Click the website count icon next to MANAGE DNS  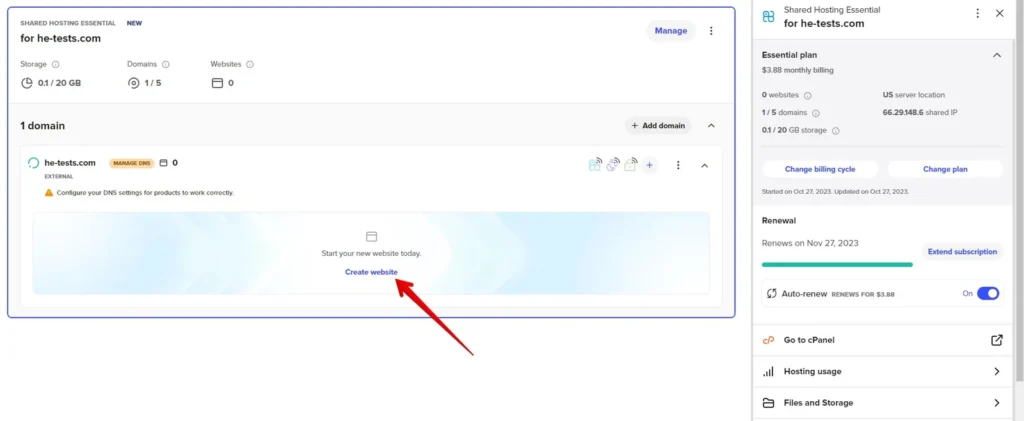click(164, 163)
